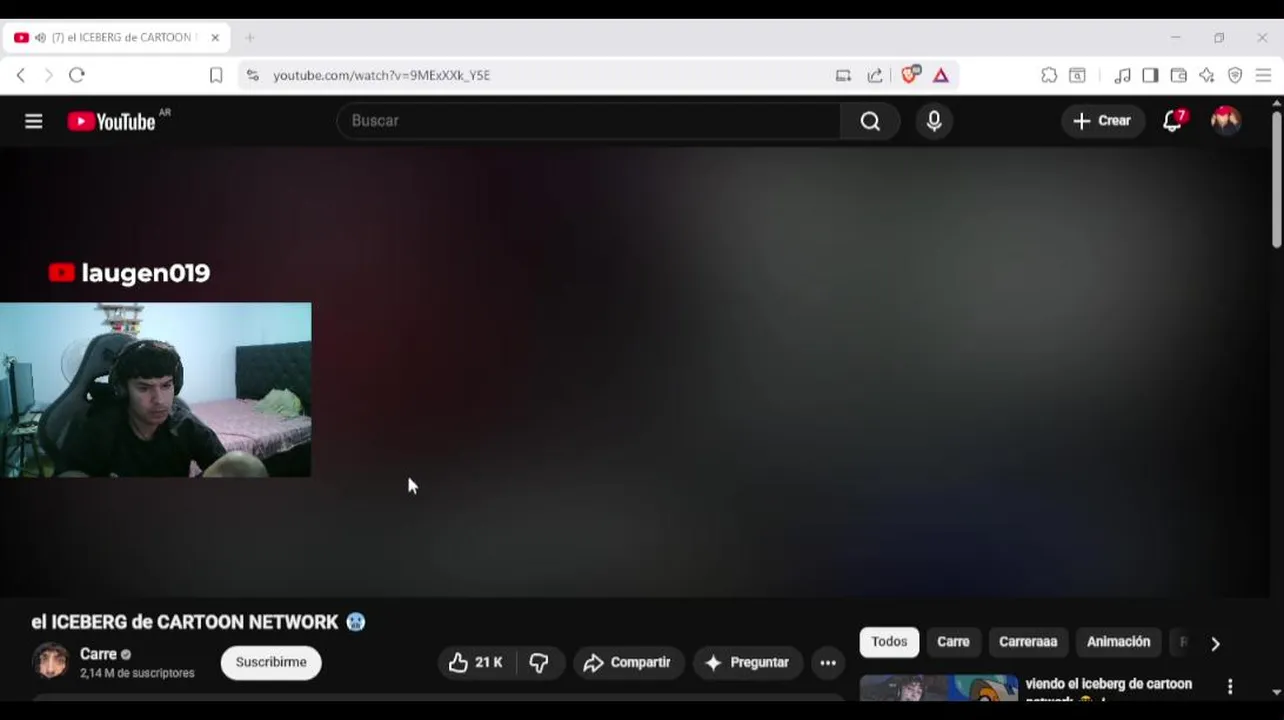
Task: Open the Leo AI sparkle icon
Action: click(x=1207, y=75)
